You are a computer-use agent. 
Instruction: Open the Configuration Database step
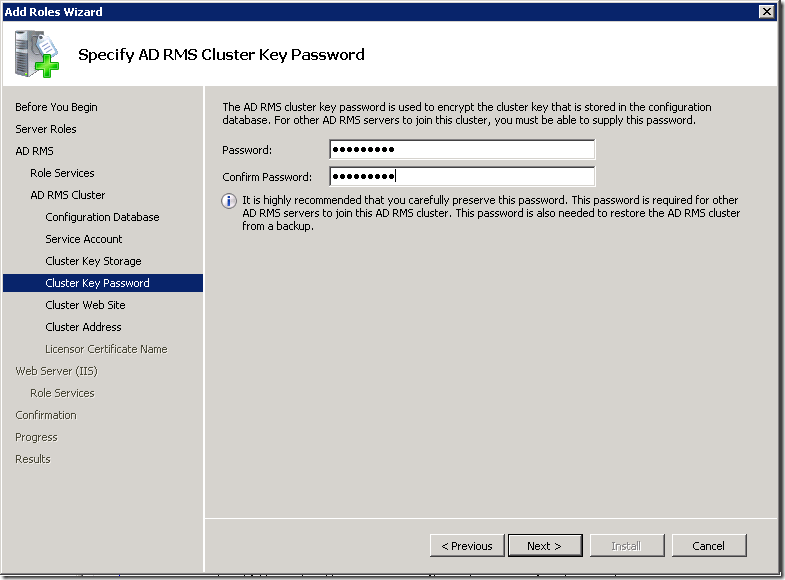pyautogui.click(x=102, y=217)
